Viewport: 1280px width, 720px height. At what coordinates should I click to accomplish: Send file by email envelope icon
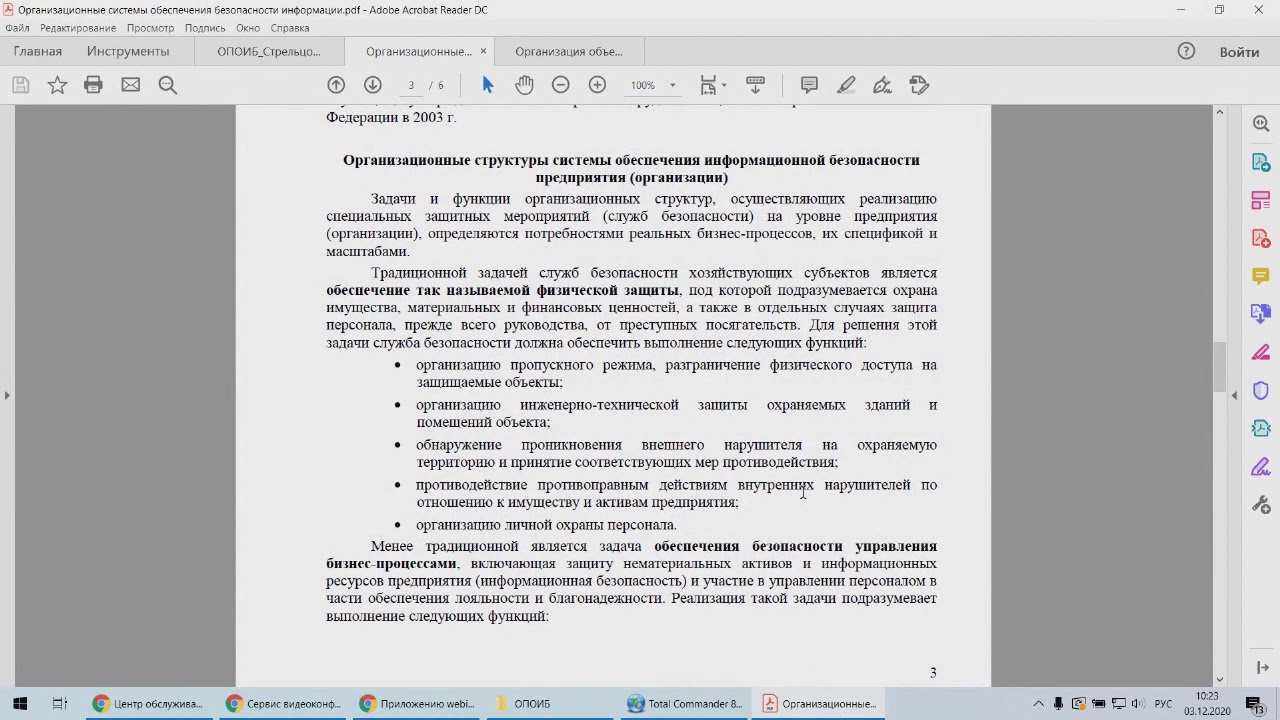[131, 85]
